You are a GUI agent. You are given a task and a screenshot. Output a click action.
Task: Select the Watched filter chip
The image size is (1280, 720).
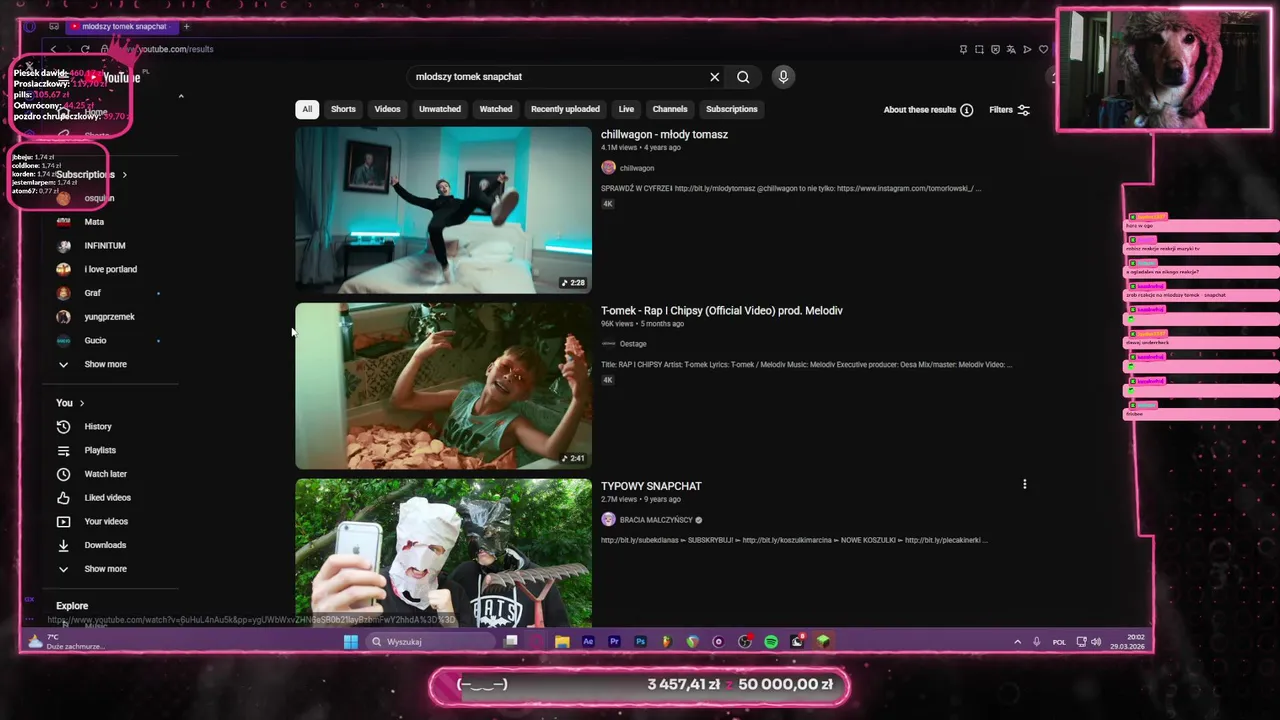tap(496, 109)
